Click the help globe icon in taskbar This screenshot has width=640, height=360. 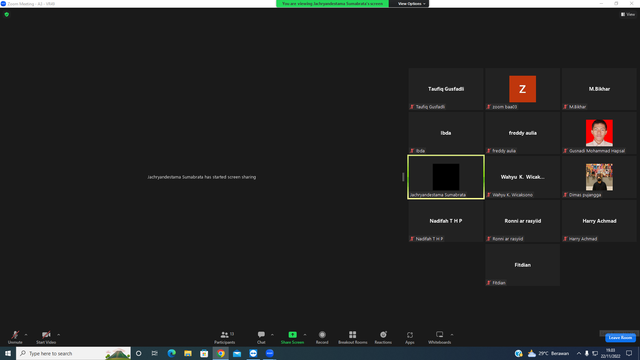click(518, 353)
